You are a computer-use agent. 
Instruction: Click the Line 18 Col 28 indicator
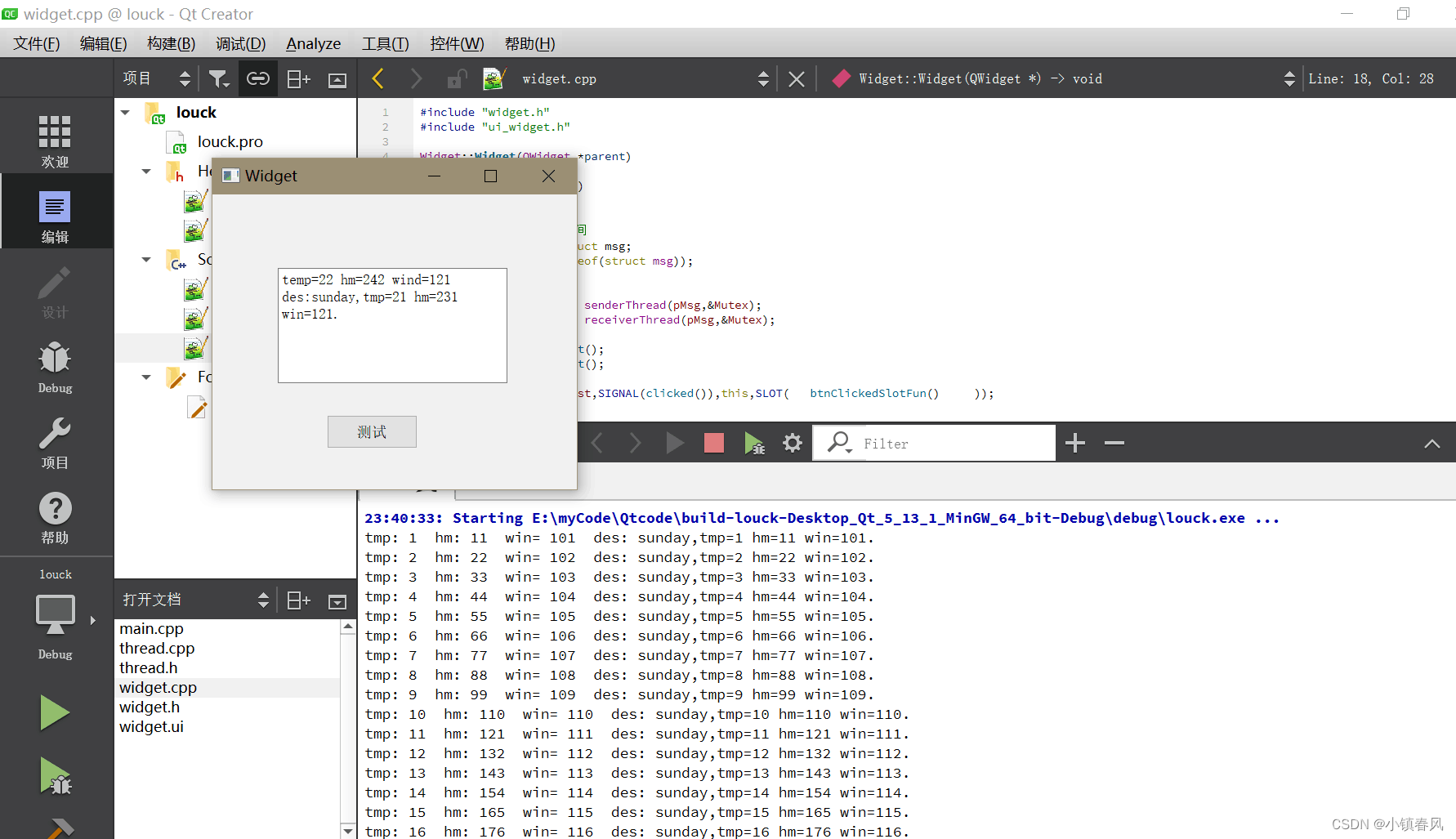1370,78
